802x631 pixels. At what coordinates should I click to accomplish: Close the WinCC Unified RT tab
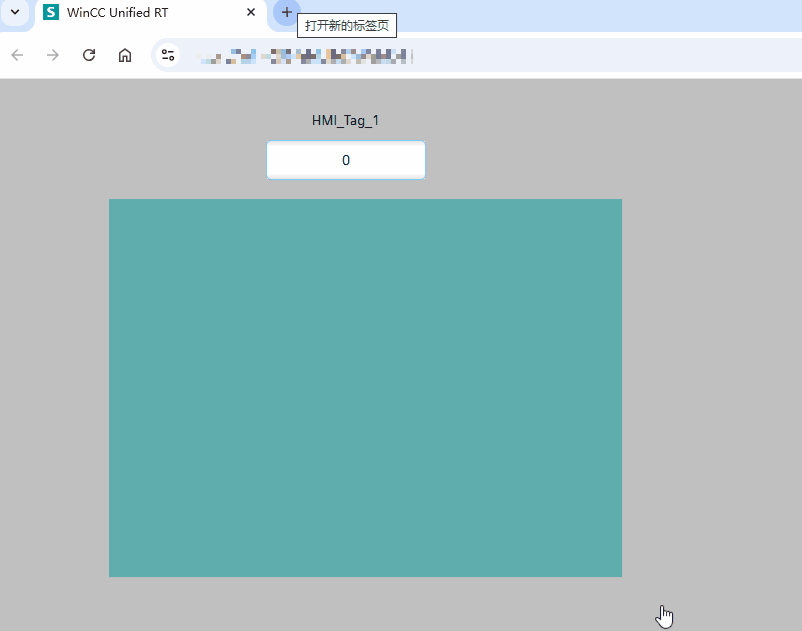coord(252,13)
